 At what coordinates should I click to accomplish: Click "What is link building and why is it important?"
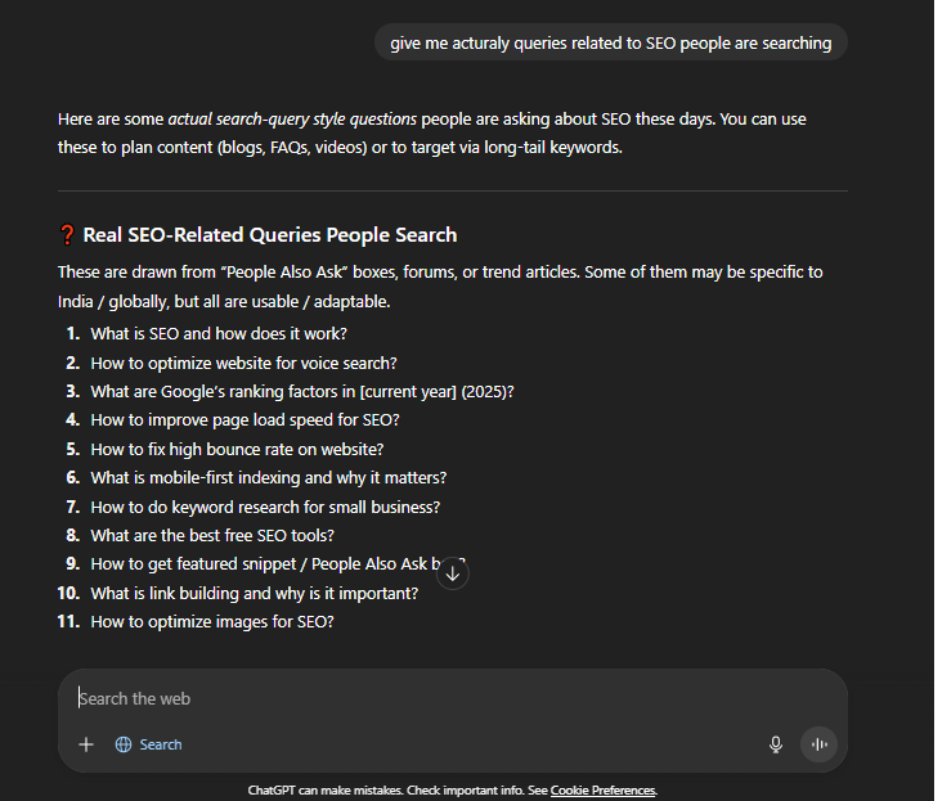[254, 593]
